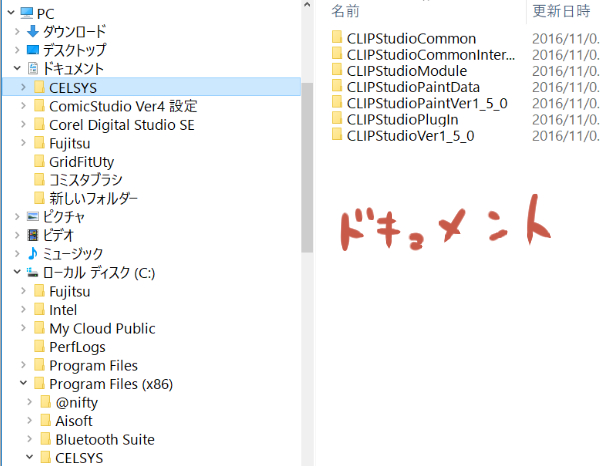
Task: Select bottom CELSYS folder under Program Files (x86)
Action: (79, 458)
